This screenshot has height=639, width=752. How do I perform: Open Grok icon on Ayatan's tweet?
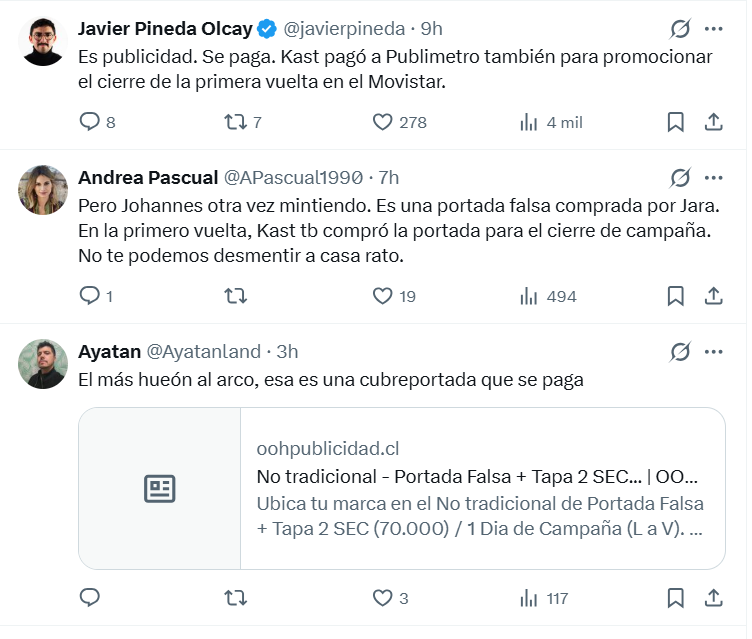[x=680, y=352]
